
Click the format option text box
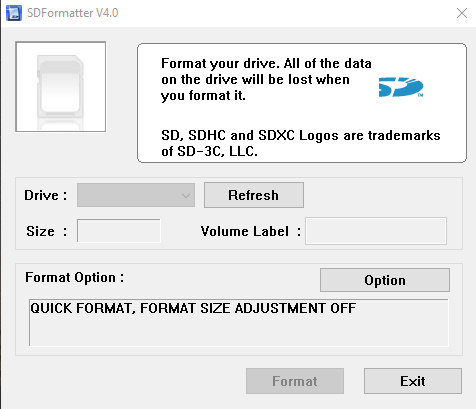click(x=239, y=323)
